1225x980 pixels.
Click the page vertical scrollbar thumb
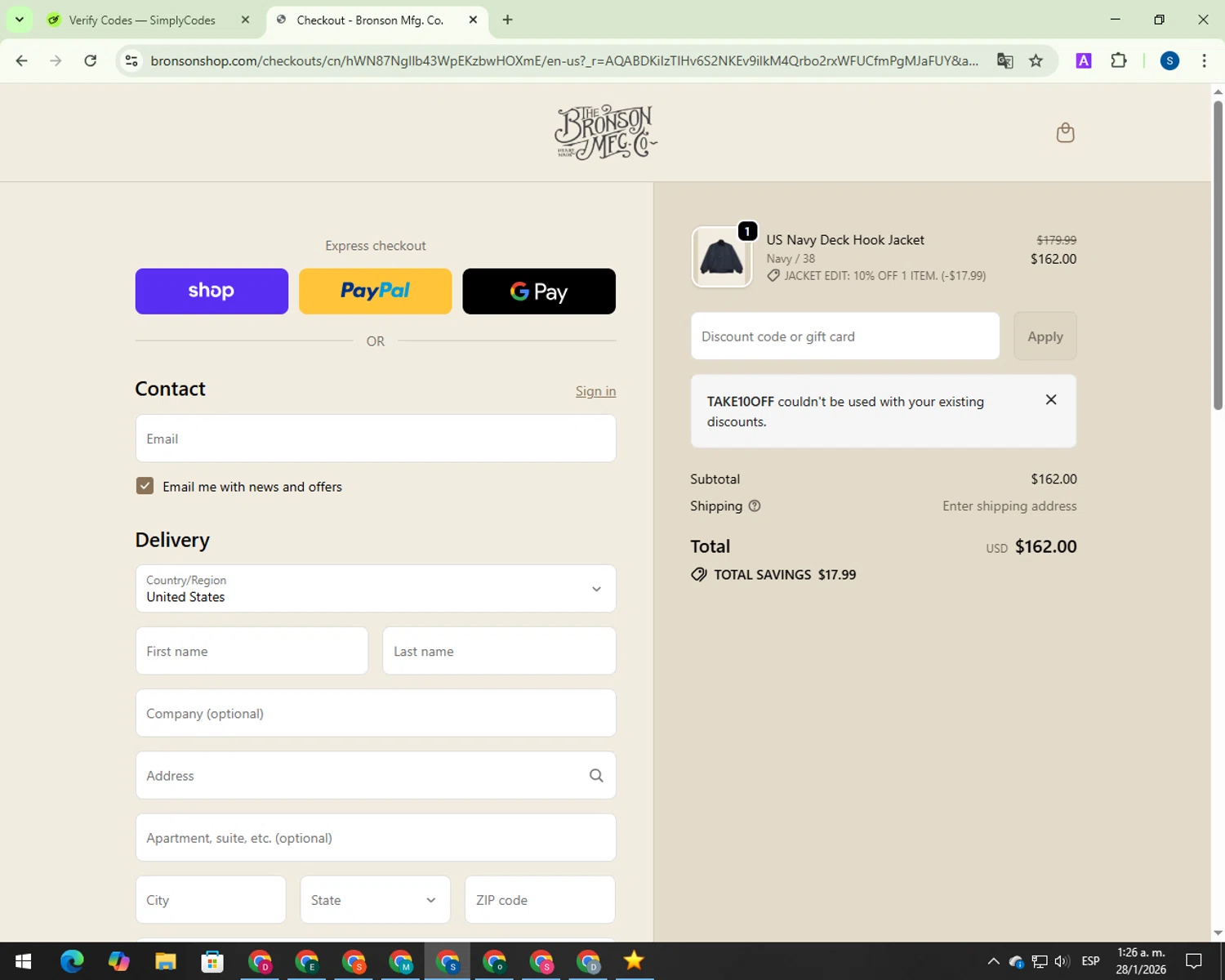pyautogui.click(x=1218, y=255)
